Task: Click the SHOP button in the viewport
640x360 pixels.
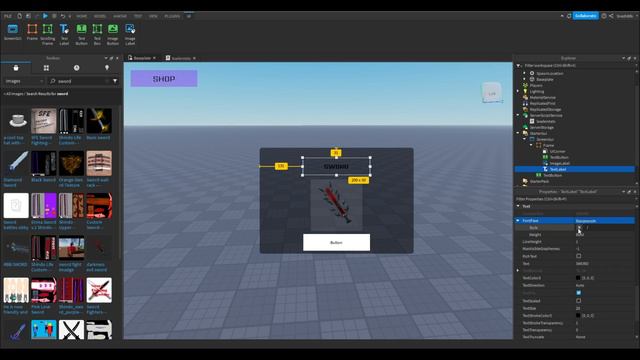Action: click(164, 78)
